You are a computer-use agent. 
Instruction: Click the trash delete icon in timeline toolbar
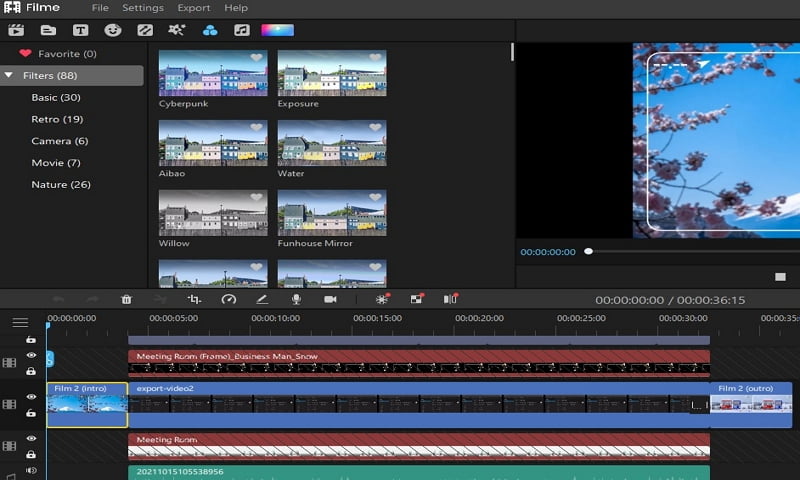point(127,299)
